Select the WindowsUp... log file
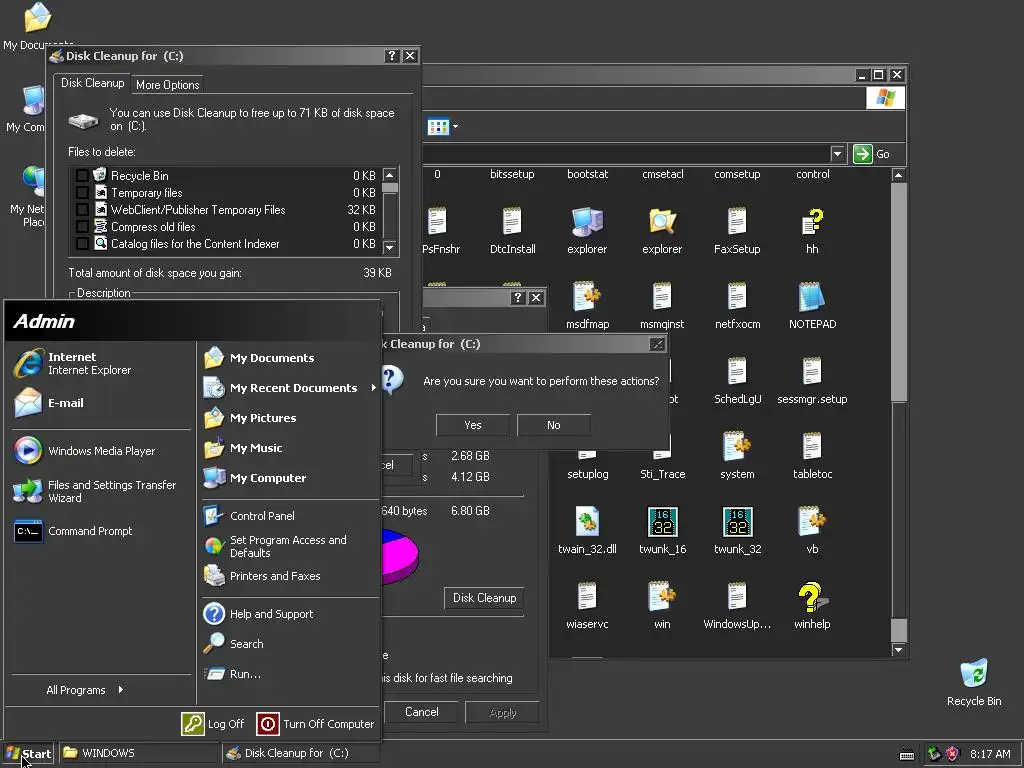The width and height of the screenshot is (1024, 768). pyautogui.click(x=737, y=605)
